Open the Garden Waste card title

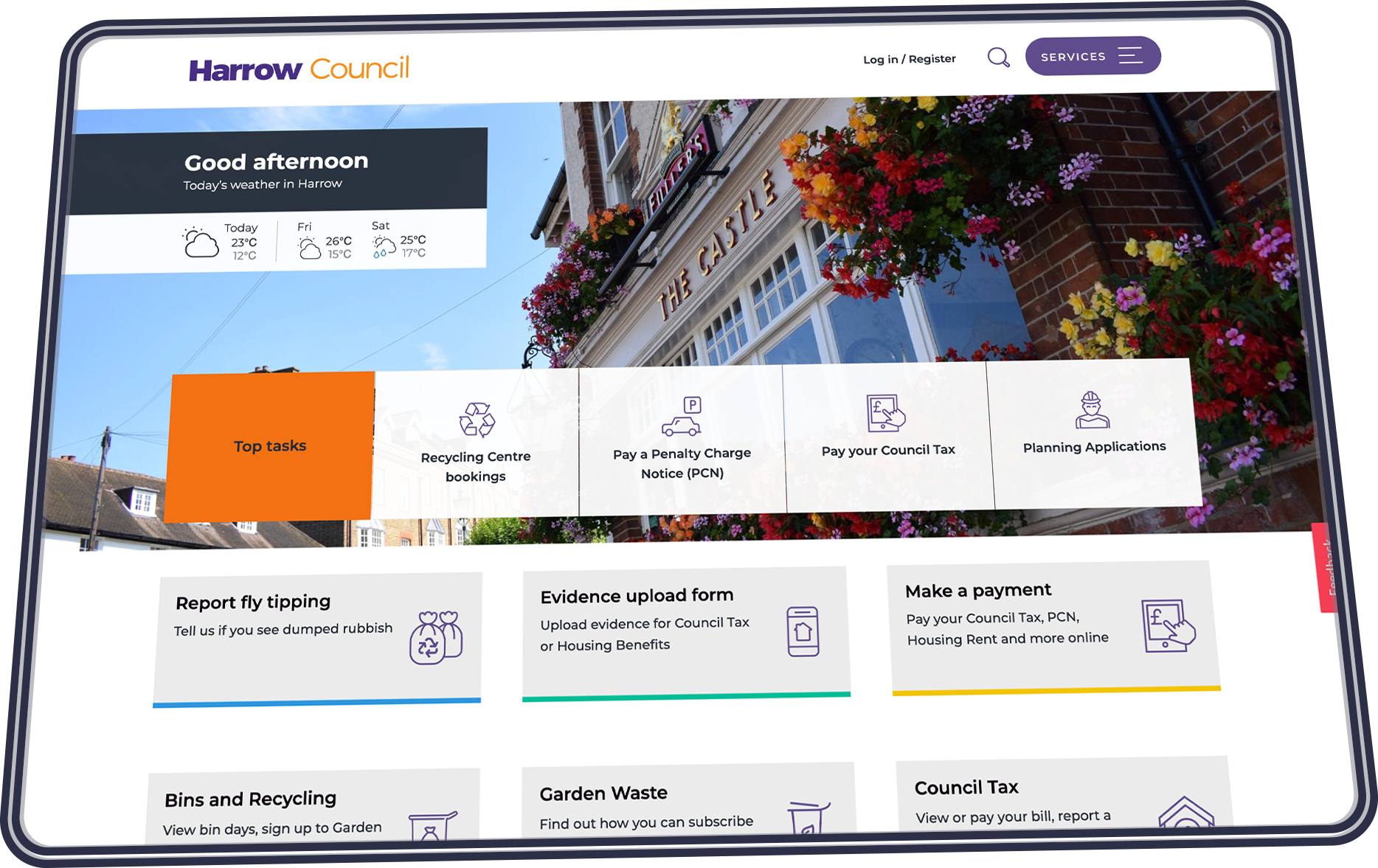pyautogui.click(x=603, y=794)
